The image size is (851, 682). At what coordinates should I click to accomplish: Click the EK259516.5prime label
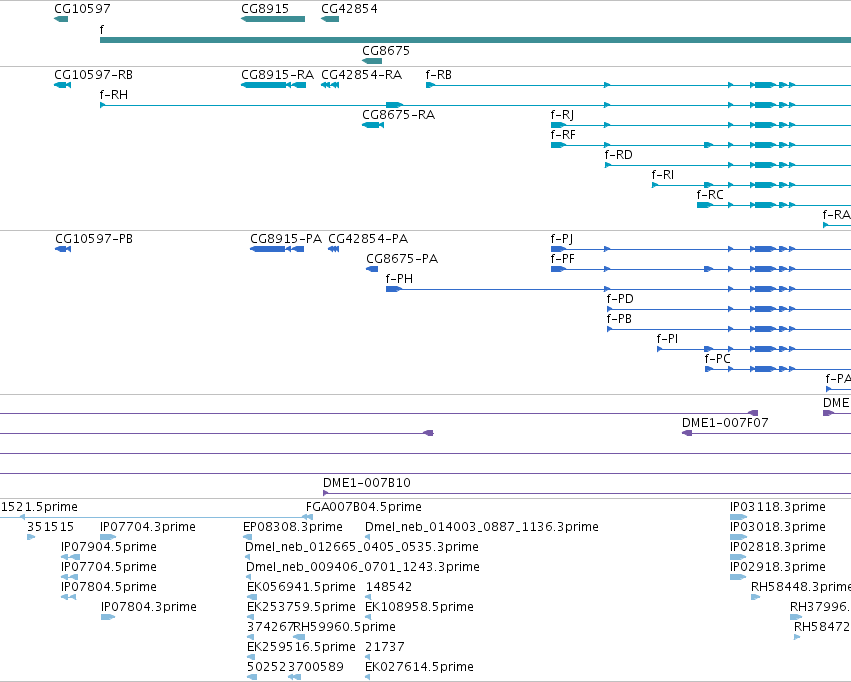(x=301, y=647)
